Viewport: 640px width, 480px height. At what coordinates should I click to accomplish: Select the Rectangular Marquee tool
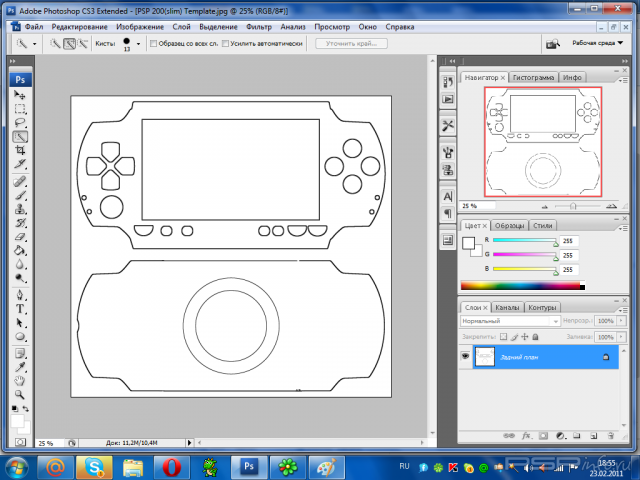[20, 108]
